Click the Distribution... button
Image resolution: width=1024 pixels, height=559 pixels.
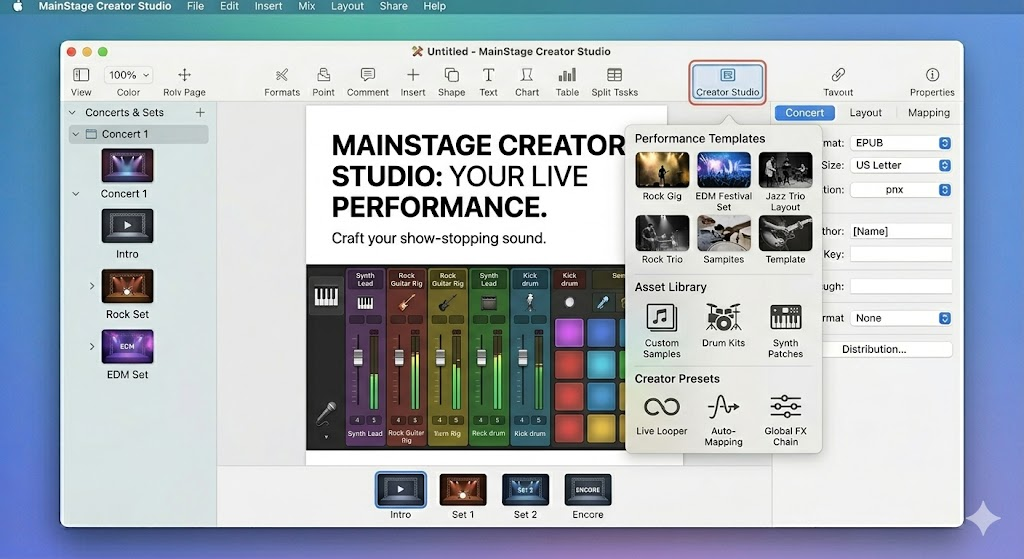coord(874,349)
